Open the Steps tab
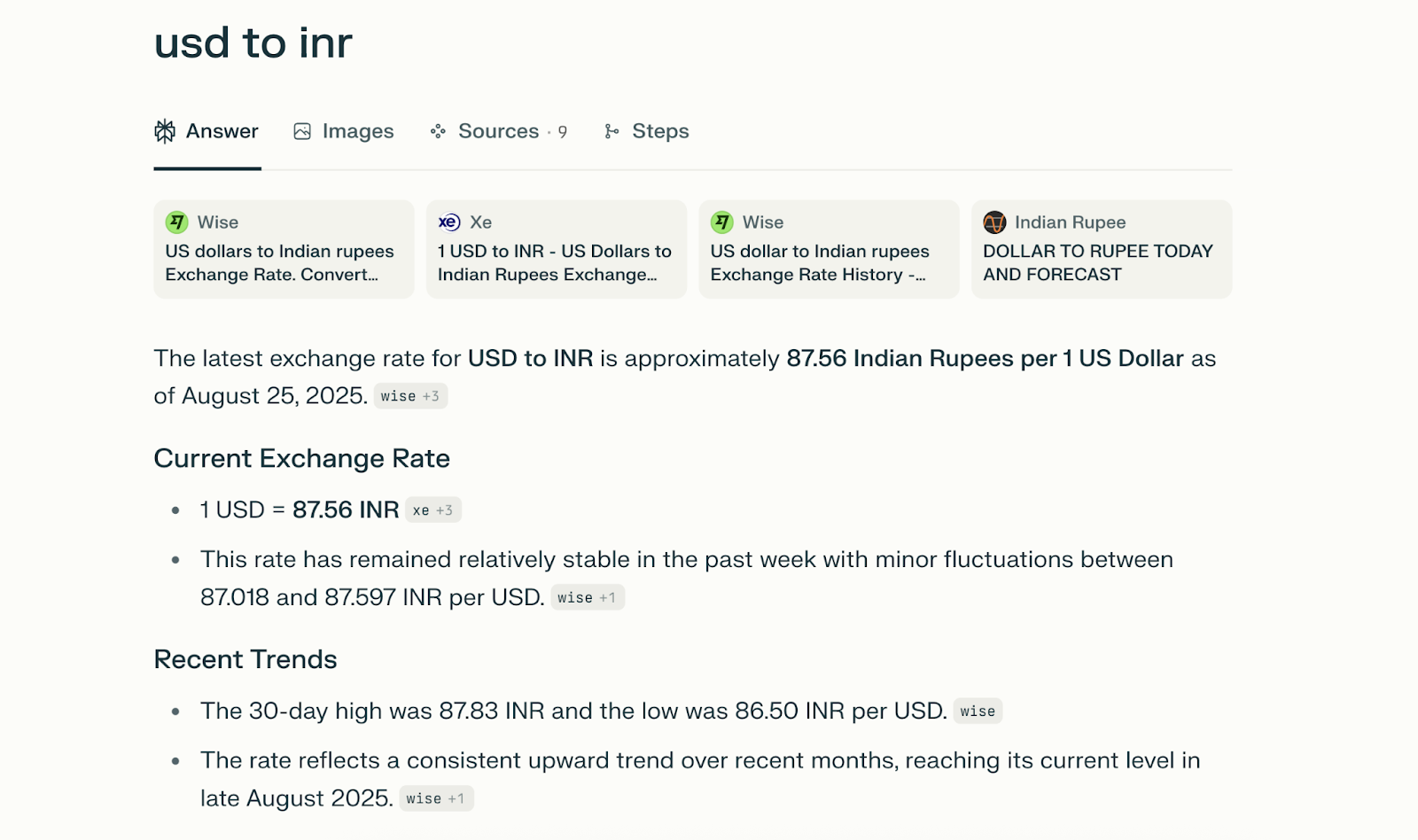The height and width of the screenshot is (840, 1418). point(660,131)
